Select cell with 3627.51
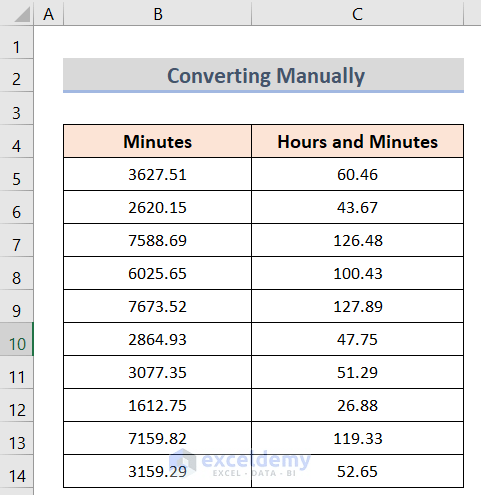The width and height of the screenshot is (481, 495). [157, 174]
